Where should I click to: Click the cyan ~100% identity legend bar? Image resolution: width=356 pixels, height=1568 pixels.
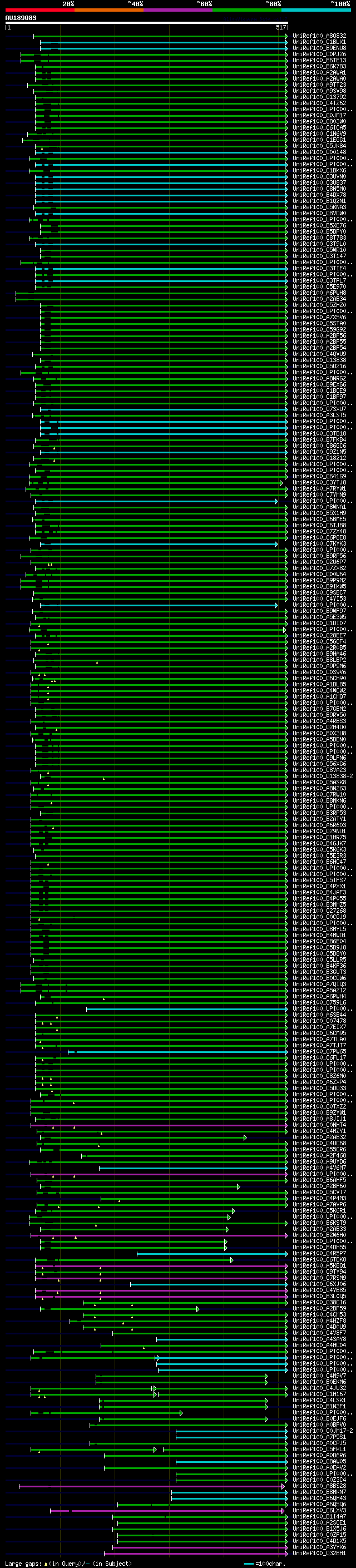317,10
